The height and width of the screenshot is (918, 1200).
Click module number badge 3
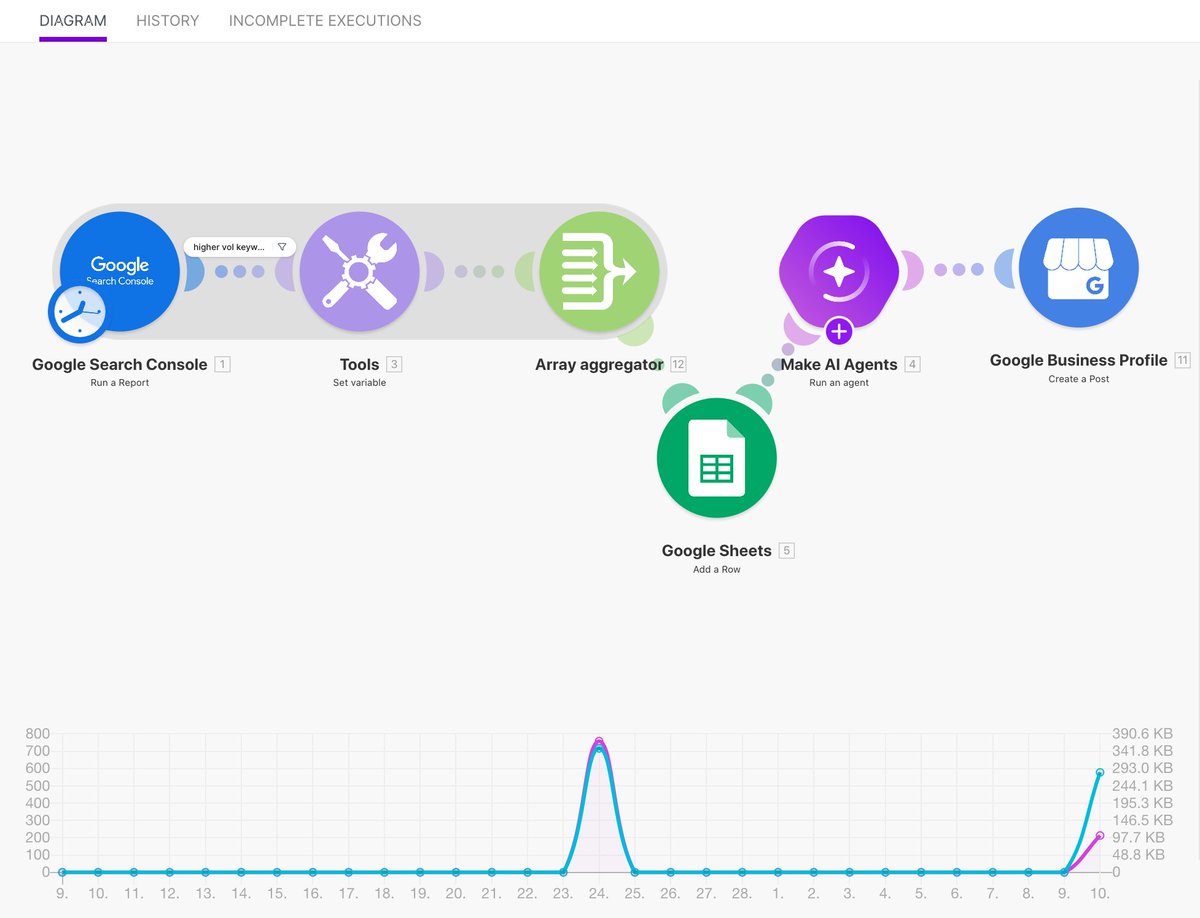tap(395, 365)
